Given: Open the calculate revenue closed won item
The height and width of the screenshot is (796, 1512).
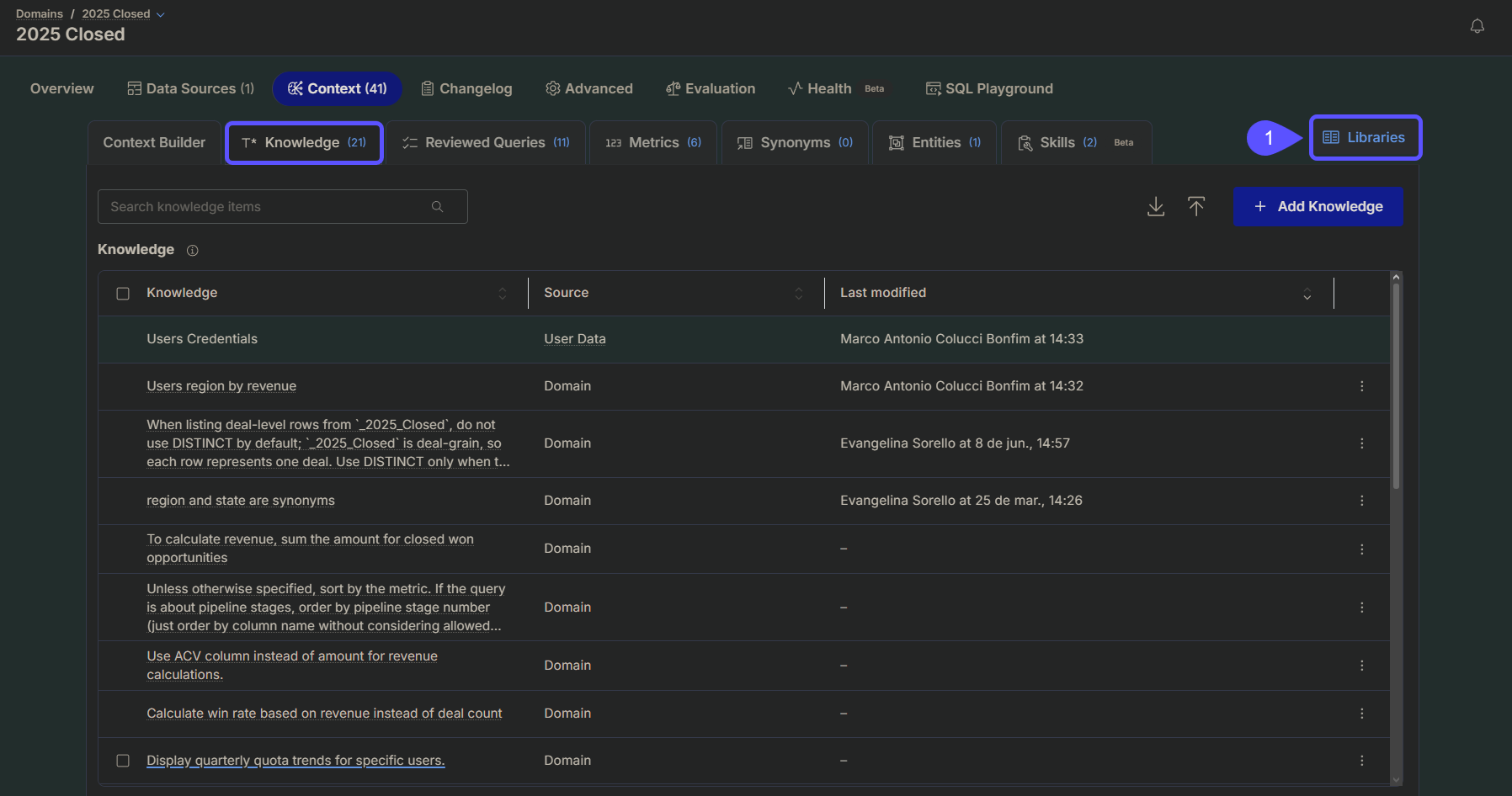Looking at the screenshot, I should pos(310,549).
